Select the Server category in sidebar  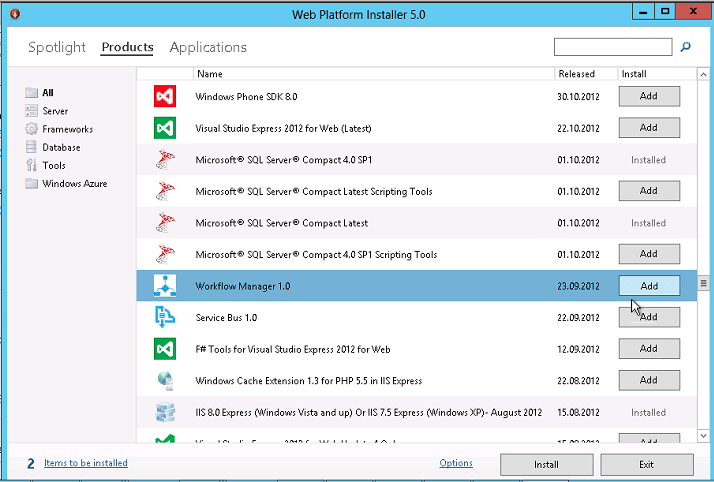click(x=55, y=111)
